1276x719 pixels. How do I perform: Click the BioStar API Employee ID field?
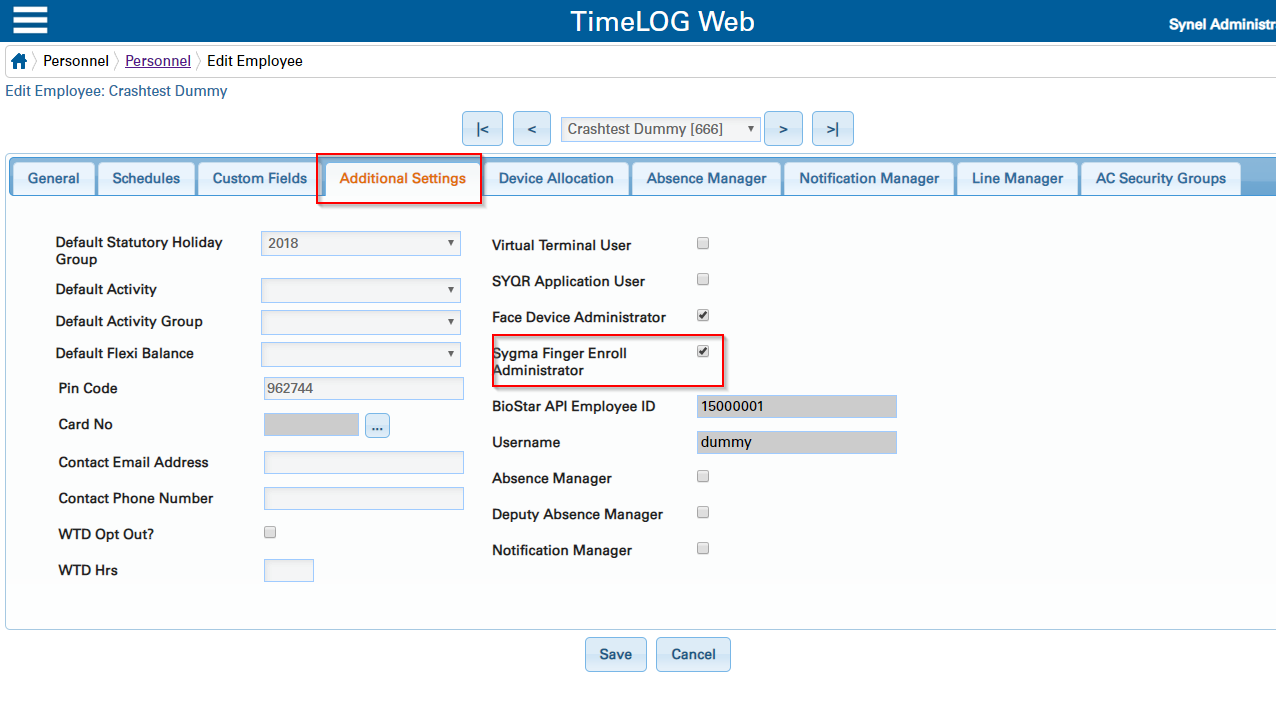797,406
